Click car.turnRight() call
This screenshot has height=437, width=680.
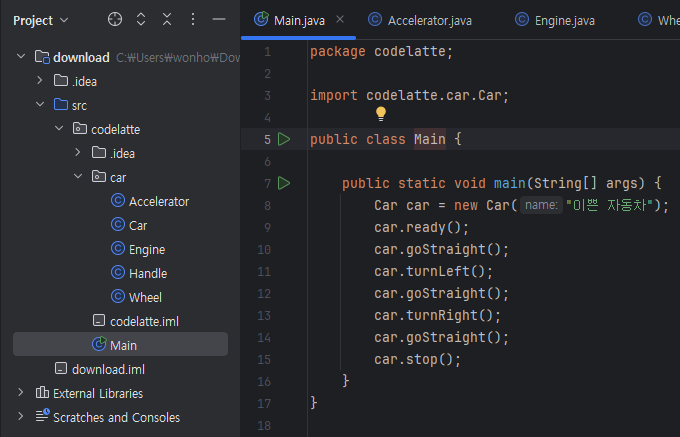pos(438,315)
